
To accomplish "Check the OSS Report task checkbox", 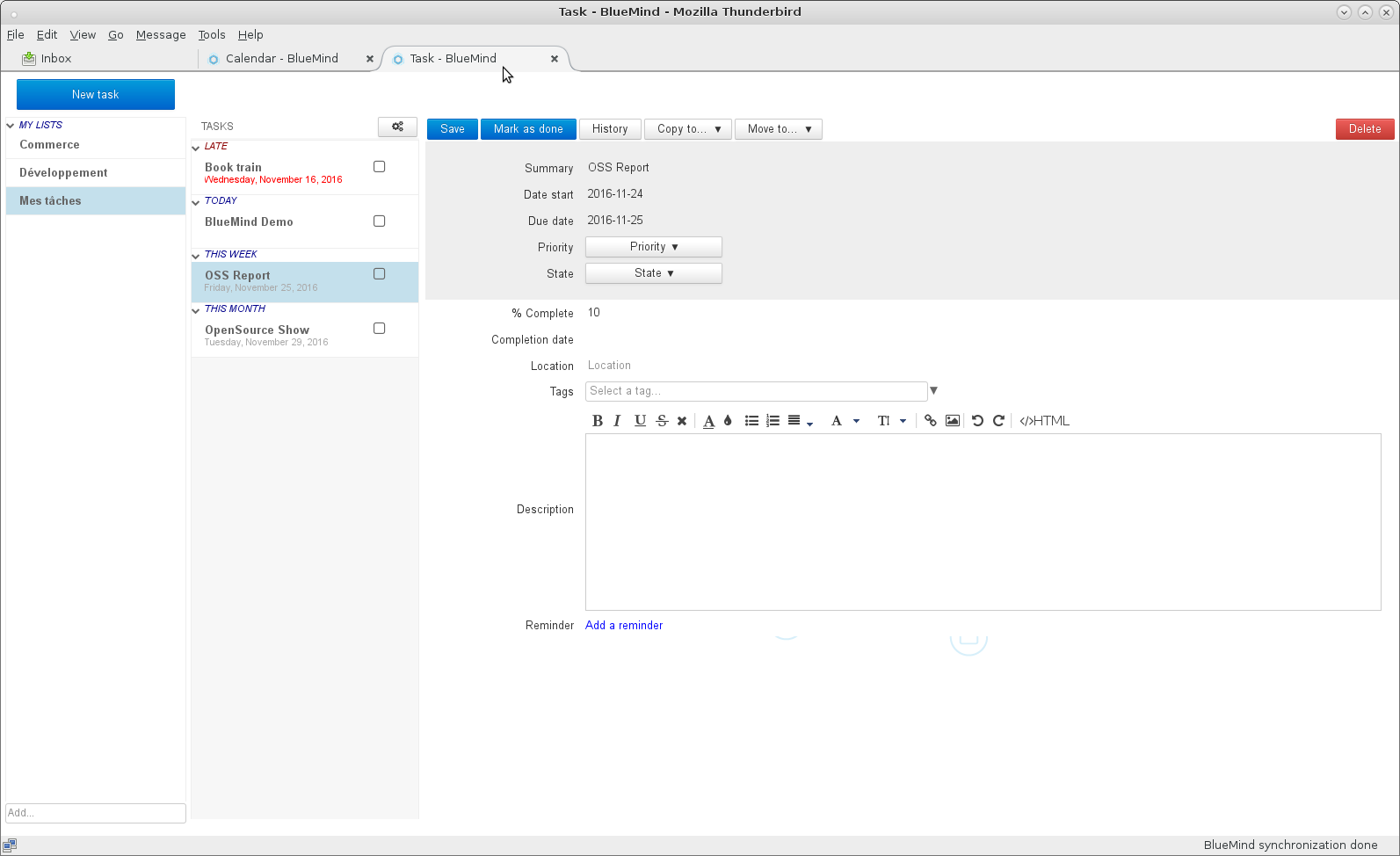I will tap(380, 273).
